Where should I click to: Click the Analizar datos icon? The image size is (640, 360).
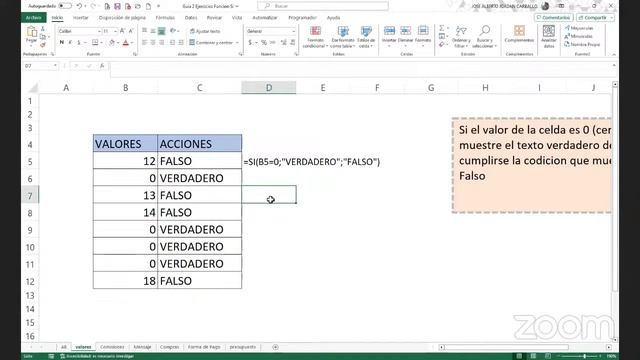tap(549, 31)
